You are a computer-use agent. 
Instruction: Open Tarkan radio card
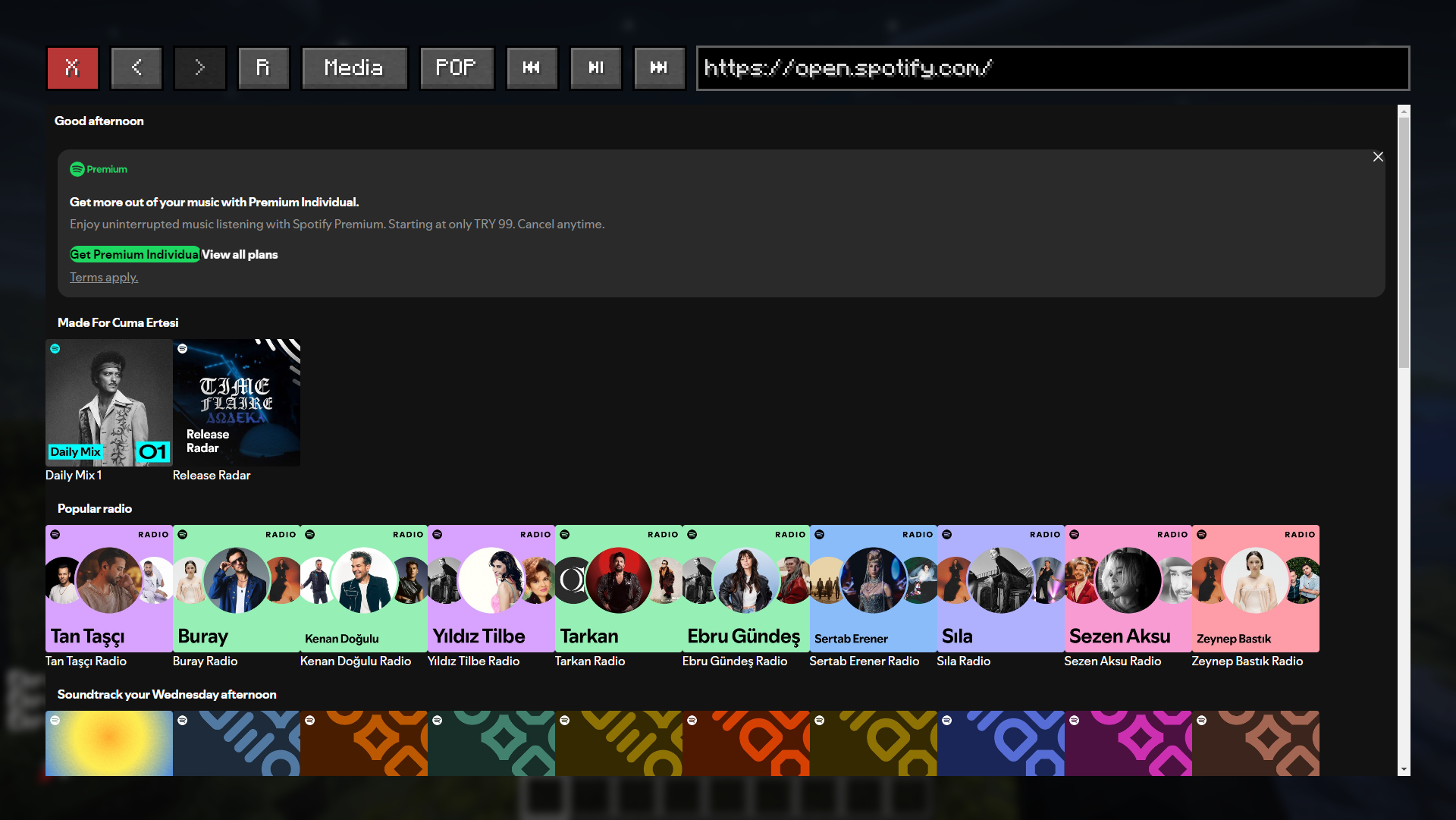click(x=619, y=589)
